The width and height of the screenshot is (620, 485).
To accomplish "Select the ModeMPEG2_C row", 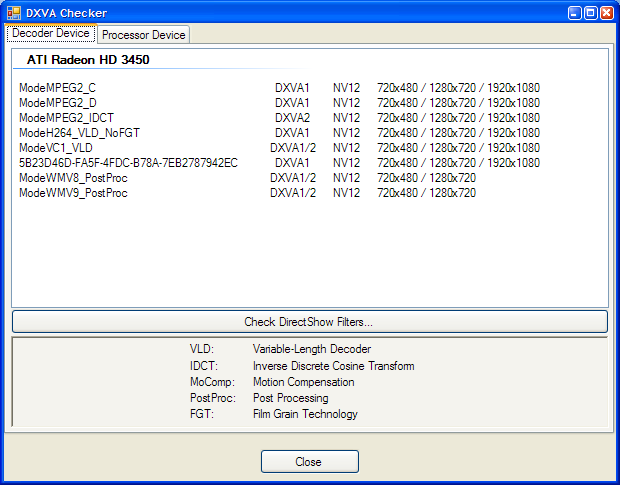I will tap(279, 88).
